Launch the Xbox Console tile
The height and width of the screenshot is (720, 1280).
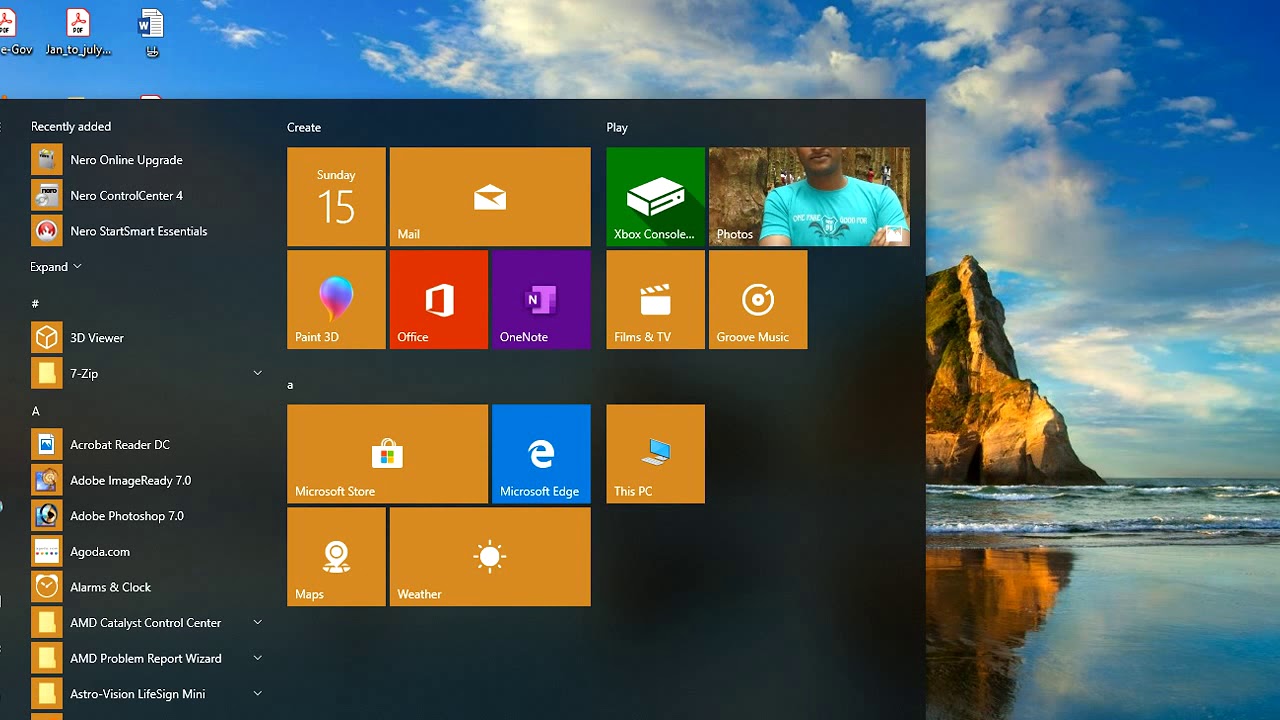(655, 197)
